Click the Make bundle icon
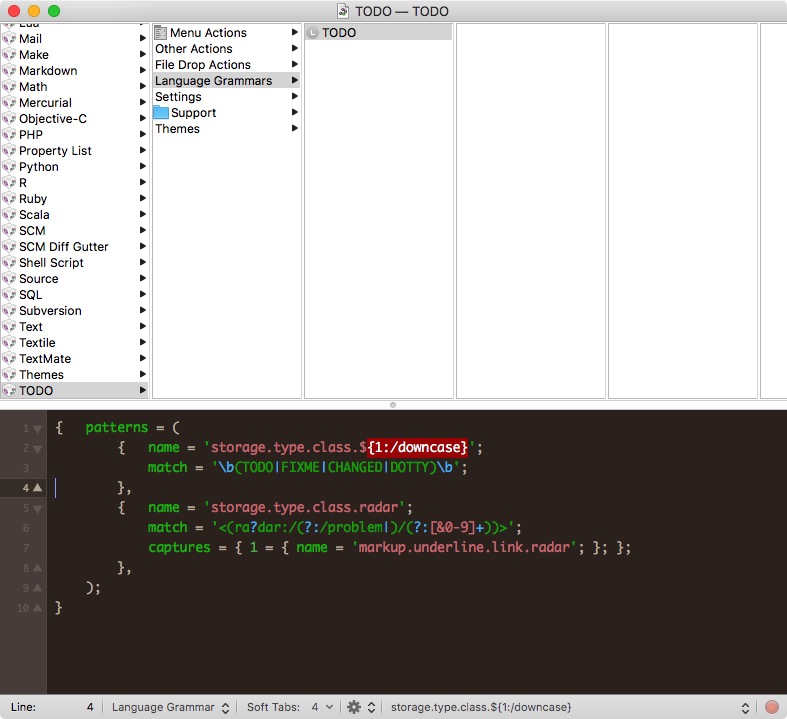 pyautogui.click(x=9, y=55)
